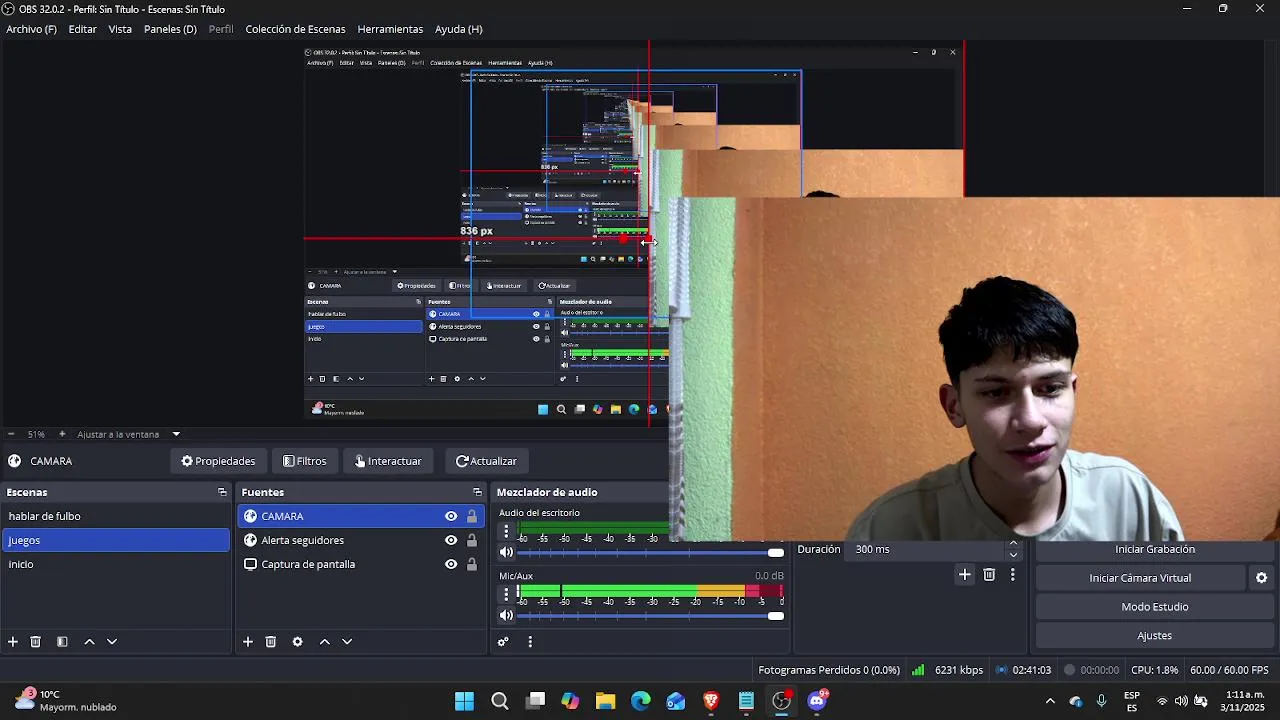Screen dimensions: 1280x720
Task: Mute Mic/Aux speaker icon
Action: (506, 616)
